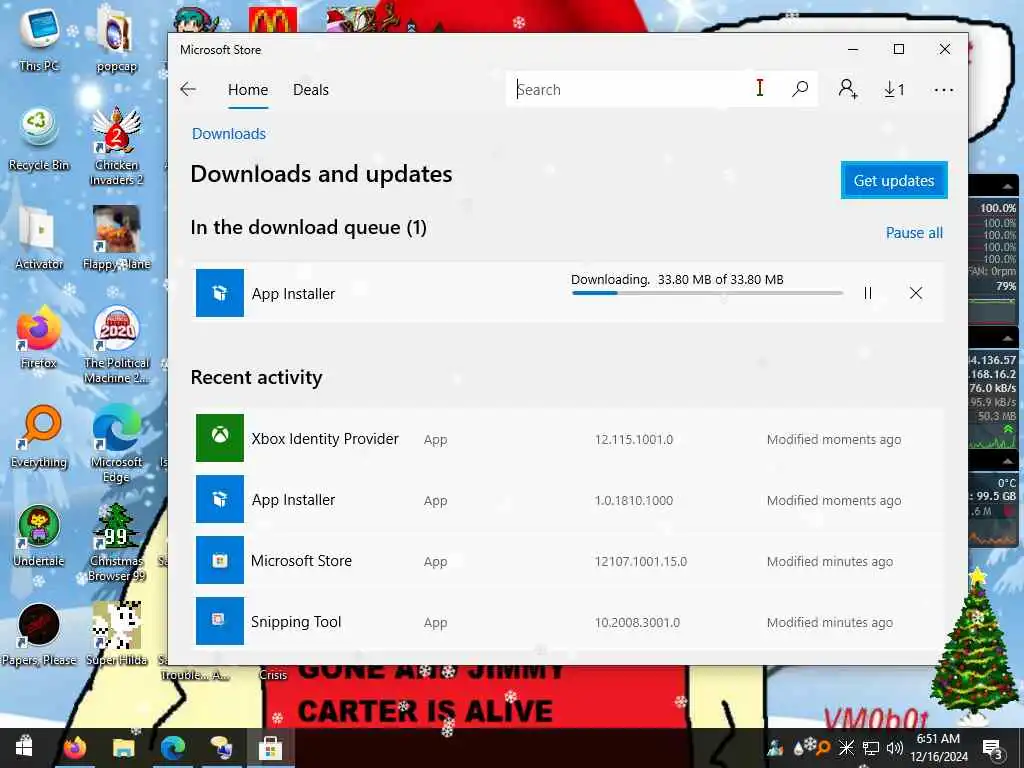Open the account sign-in icon
1024x768 pixels.
[x=848, y=89]
